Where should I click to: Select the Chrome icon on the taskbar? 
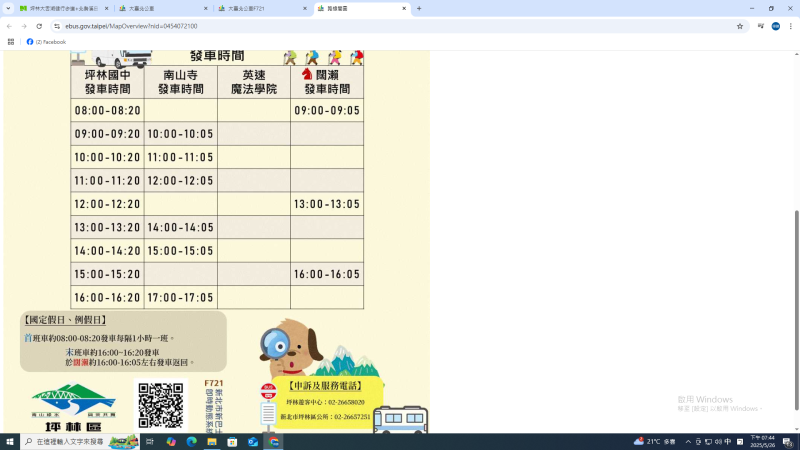click(273, 442)
